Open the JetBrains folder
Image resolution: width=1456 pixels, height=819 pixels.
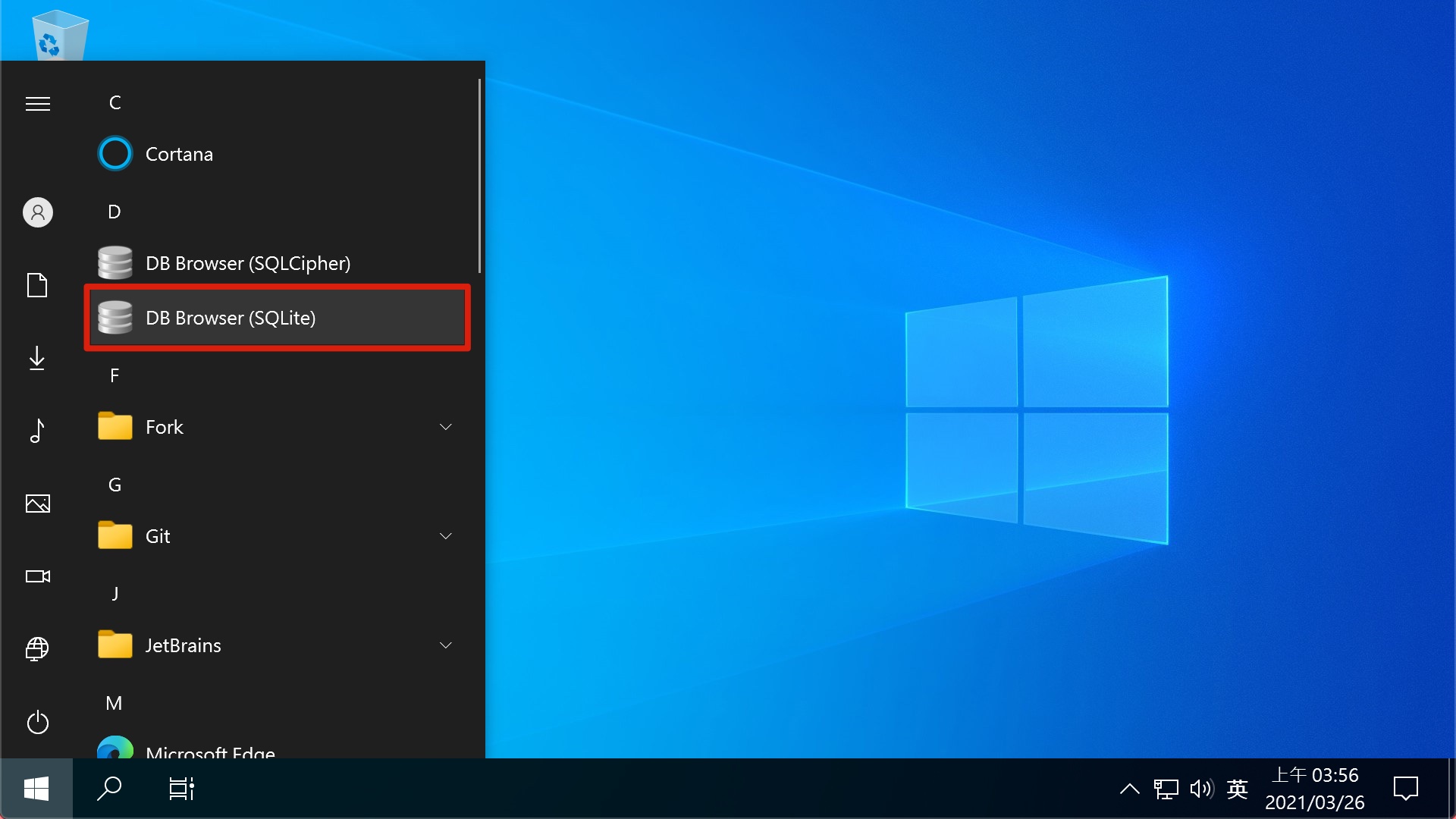[x=278, y=645]
